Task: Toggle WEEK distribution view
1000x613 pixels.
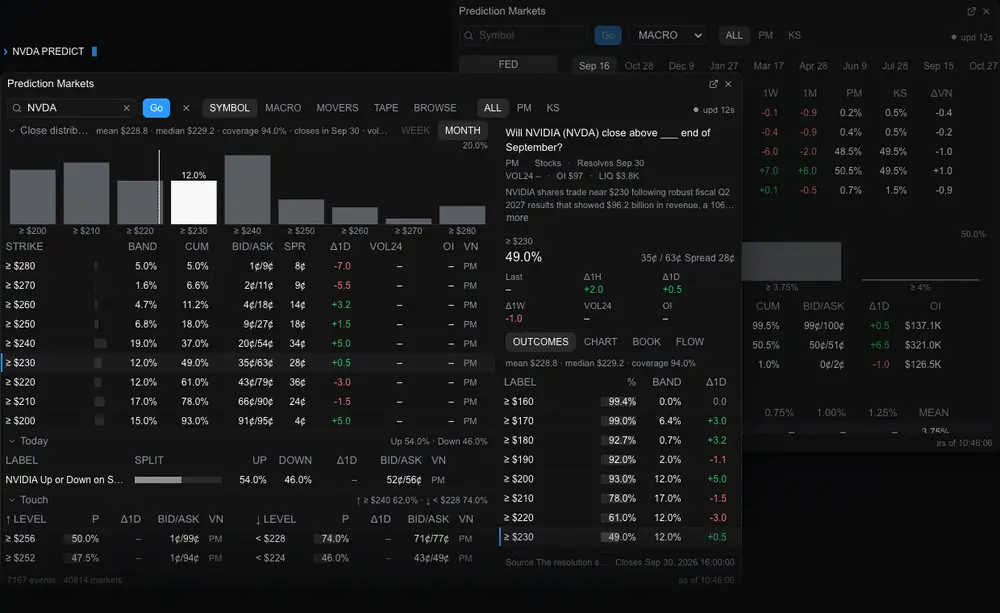Action: tap(415, 130)
